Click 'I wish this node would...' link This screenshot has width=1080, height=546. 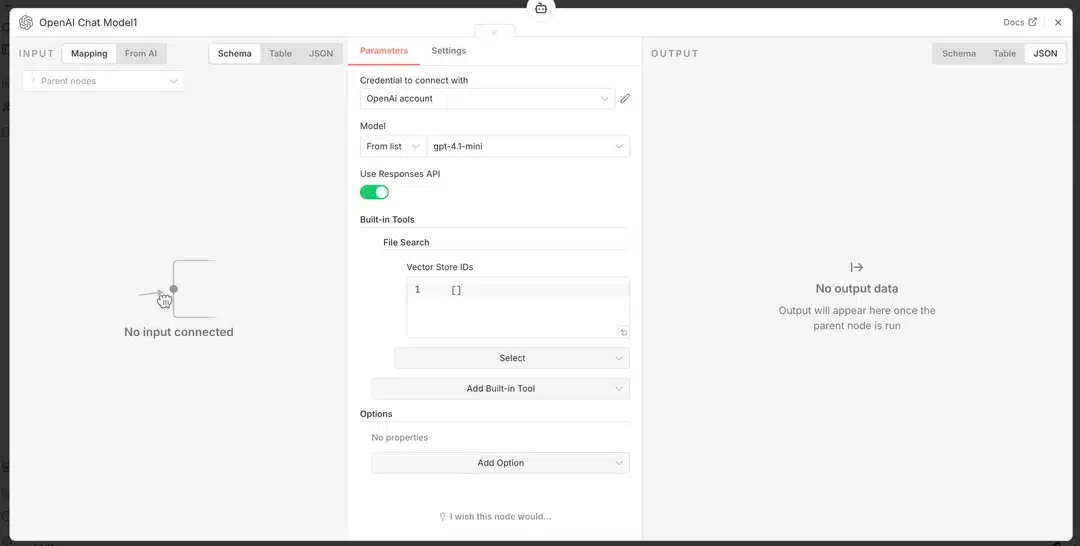pos(501,516)
